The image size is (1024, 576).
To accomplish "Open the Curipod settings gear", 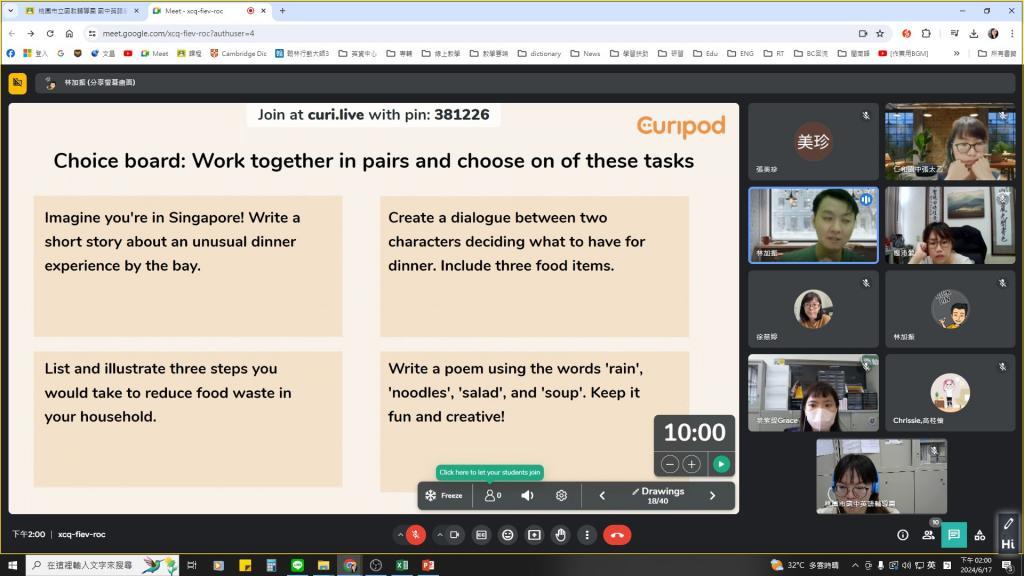I will (x=561, y=495).
